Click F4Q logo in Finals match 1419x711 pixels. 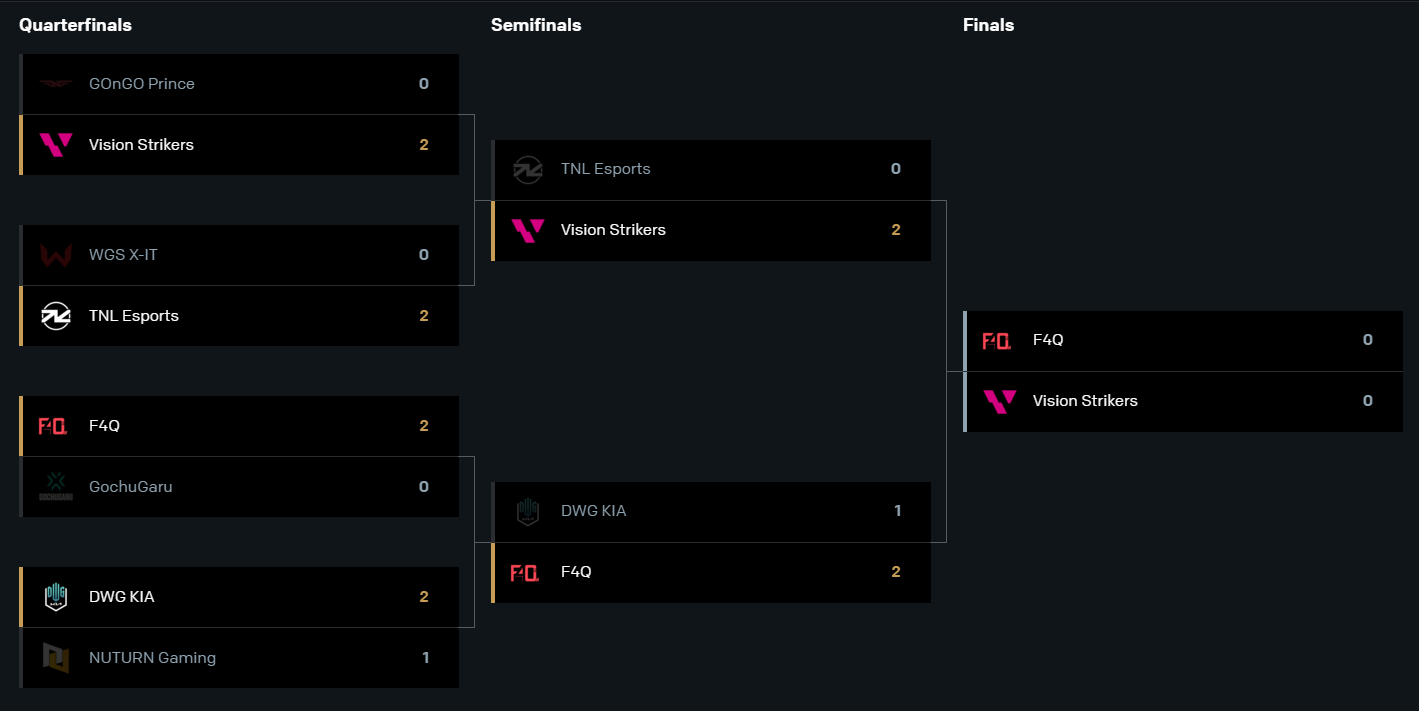997,341
